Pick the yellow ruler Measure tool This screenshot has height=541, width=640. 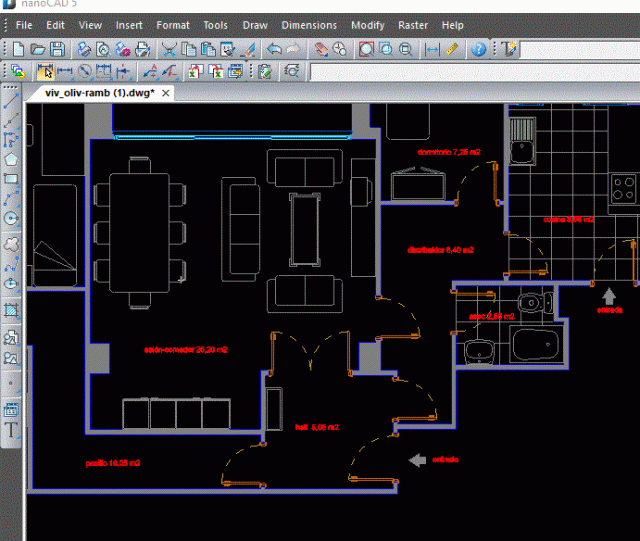click(452, 48)
